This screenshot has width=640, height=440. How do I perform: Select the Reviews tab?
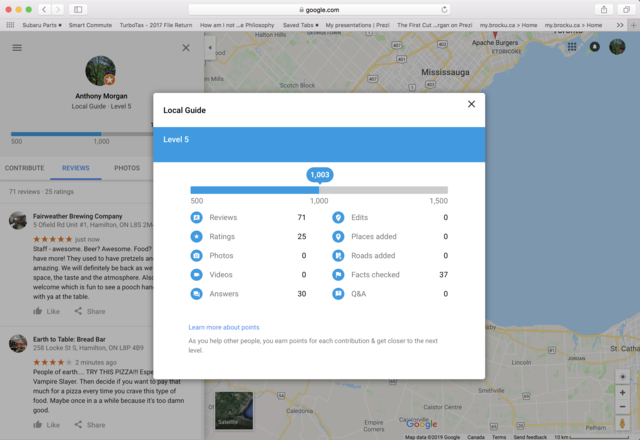pyautogui.click(x=76, y=168)
